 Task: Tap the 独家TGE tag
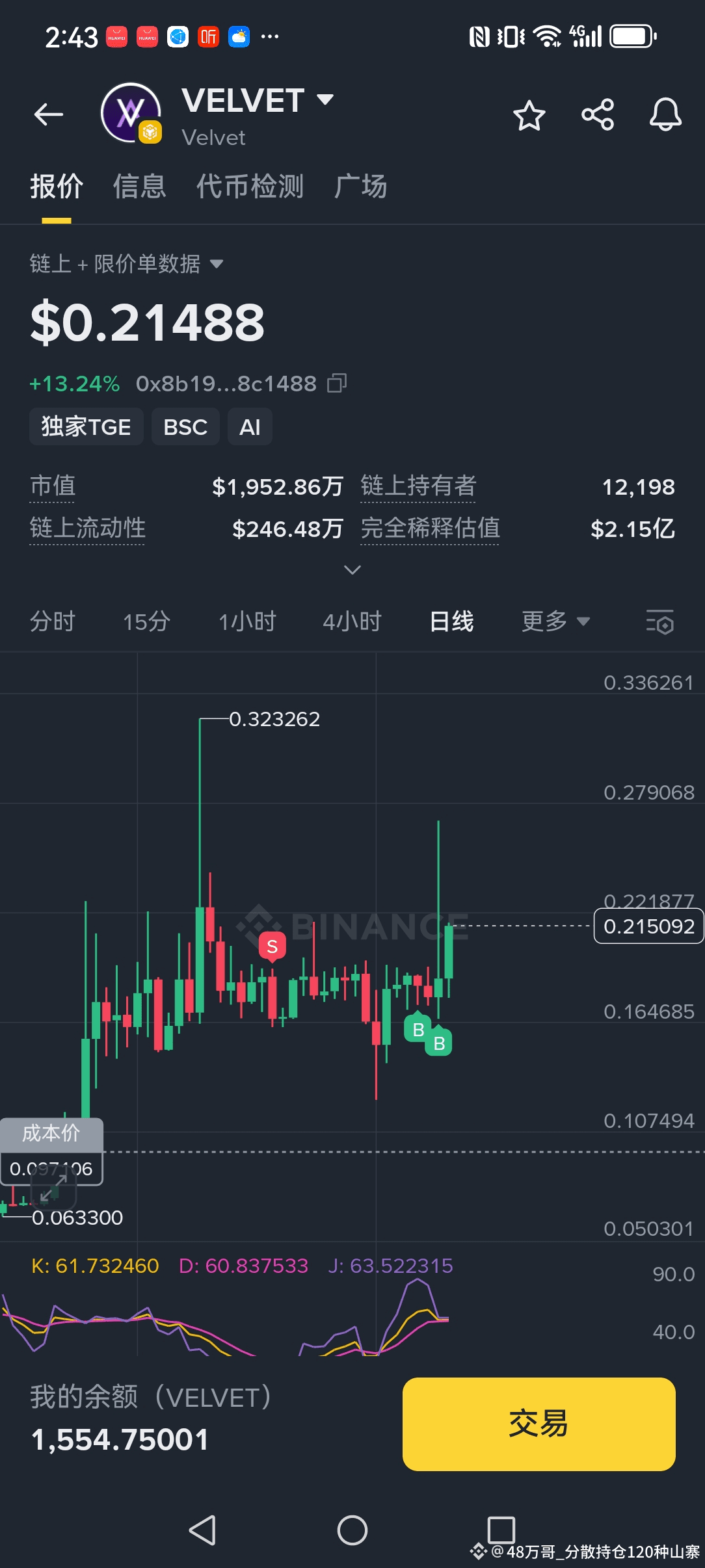pyautogui.click(x=86, y=427)
